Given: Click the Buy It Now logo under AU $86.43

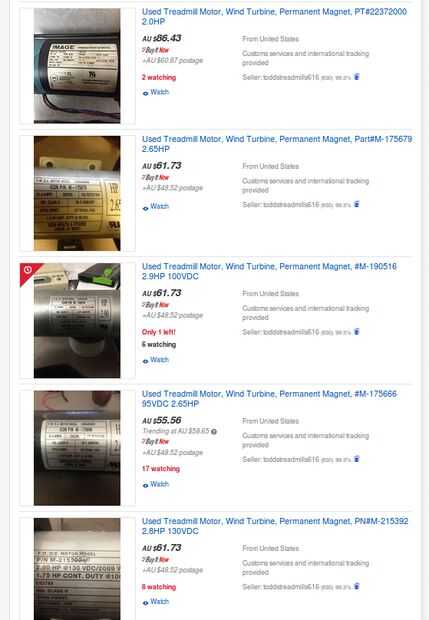Looking at the screenshot, I should point(156,50).
